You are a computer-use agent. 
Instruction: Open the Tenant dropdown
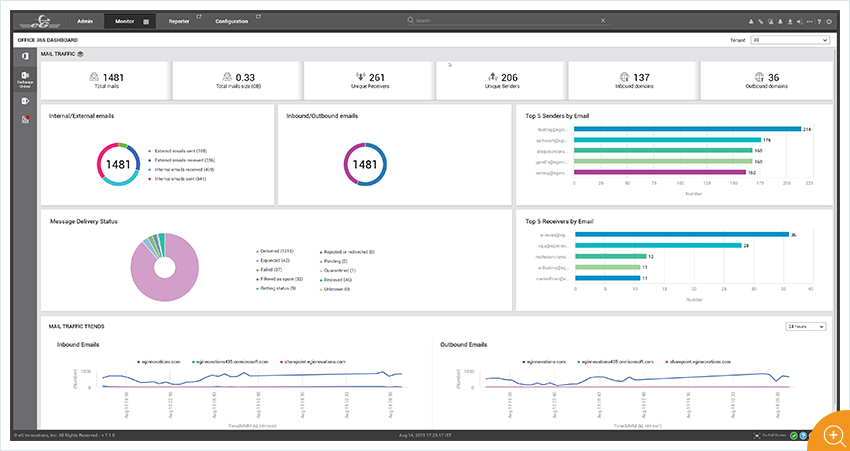(790, 40)
